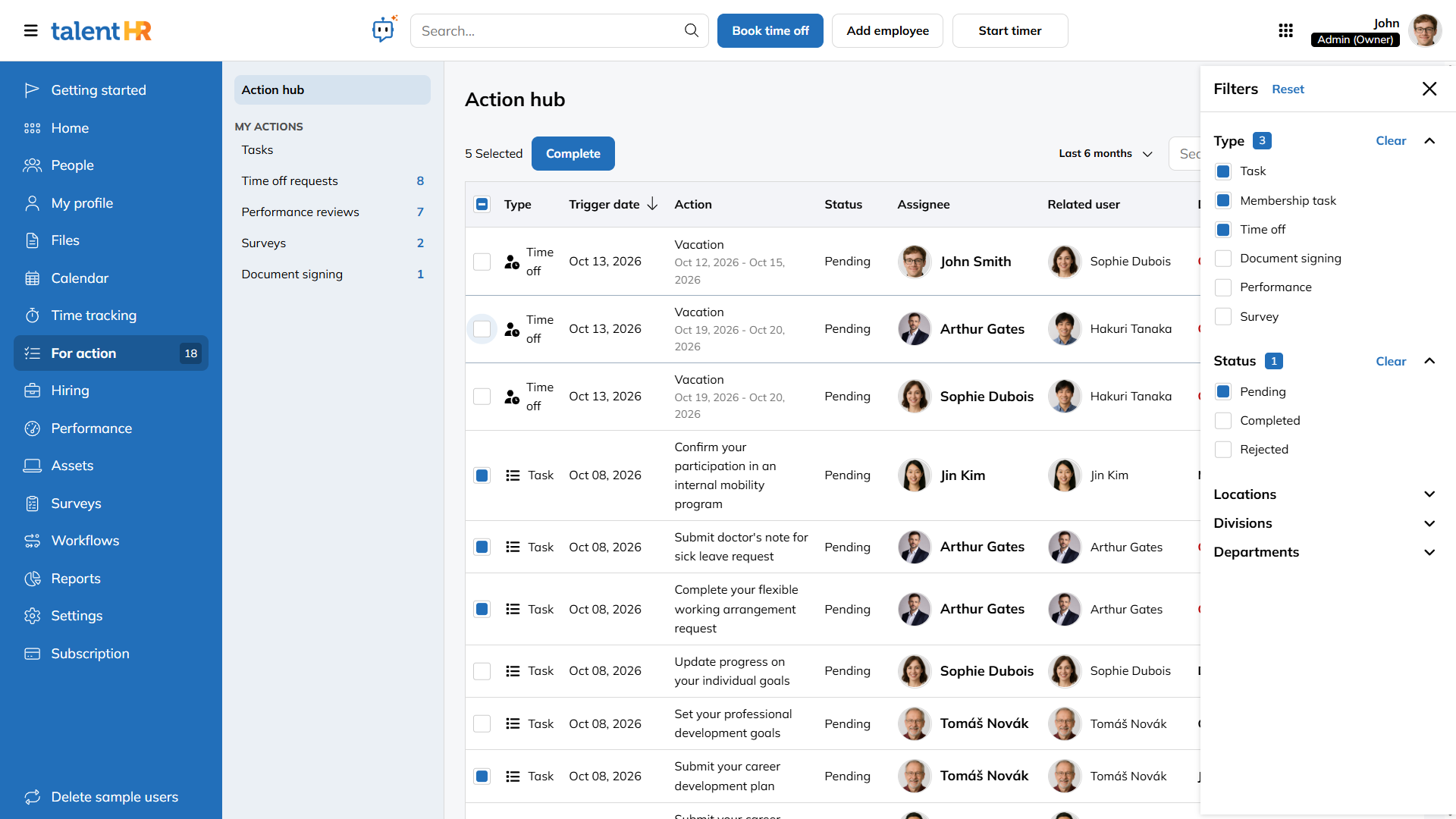Click the search magnifier icon
Viewport: 1456px width, 819px height.
pyautogui.click(x=692, y=30)
